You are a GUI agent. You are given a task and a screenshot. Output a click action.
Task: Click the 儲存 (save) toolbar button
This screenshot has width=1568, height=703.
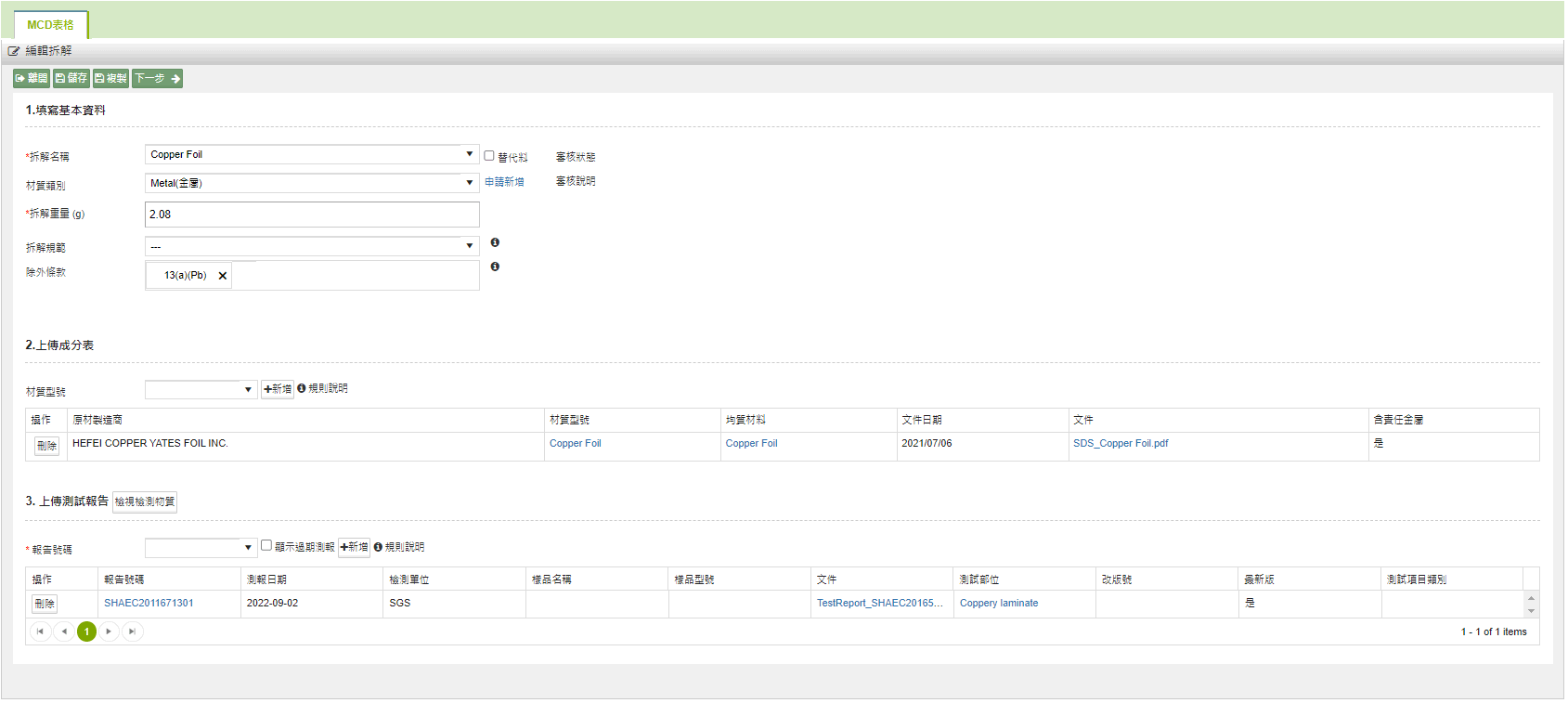[71, 79]
